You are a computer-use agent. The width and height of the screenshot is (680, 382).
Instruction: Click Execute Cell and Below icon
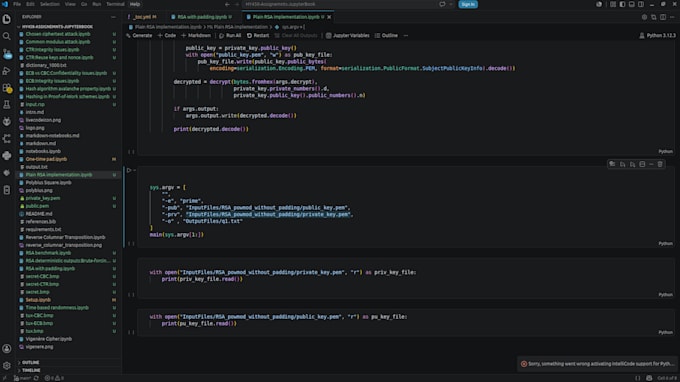[x=632, y=164]
